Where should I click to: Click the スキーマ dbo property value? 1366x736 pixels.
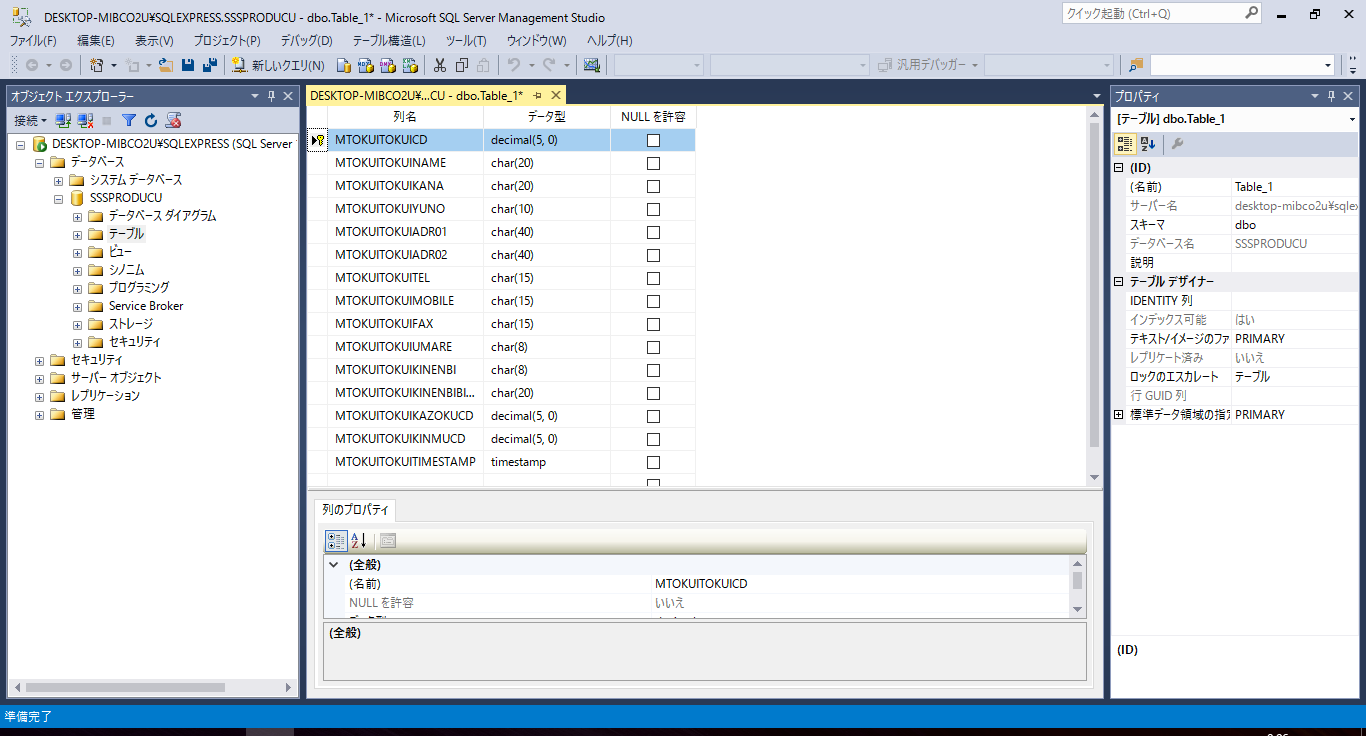[x=1294, y=225]
